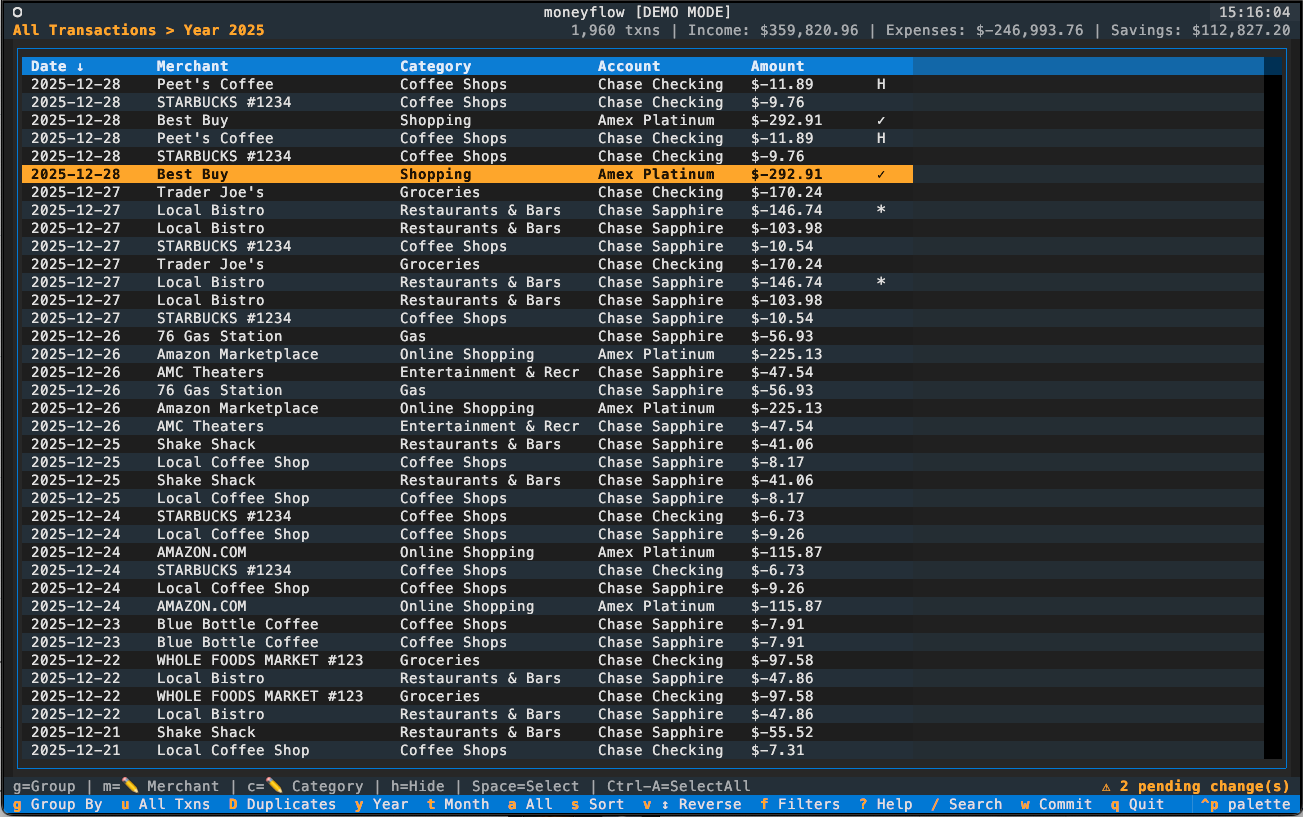1303x817 pixels.
Task: Select the Year time range in footer
Action: click(382, 804)
